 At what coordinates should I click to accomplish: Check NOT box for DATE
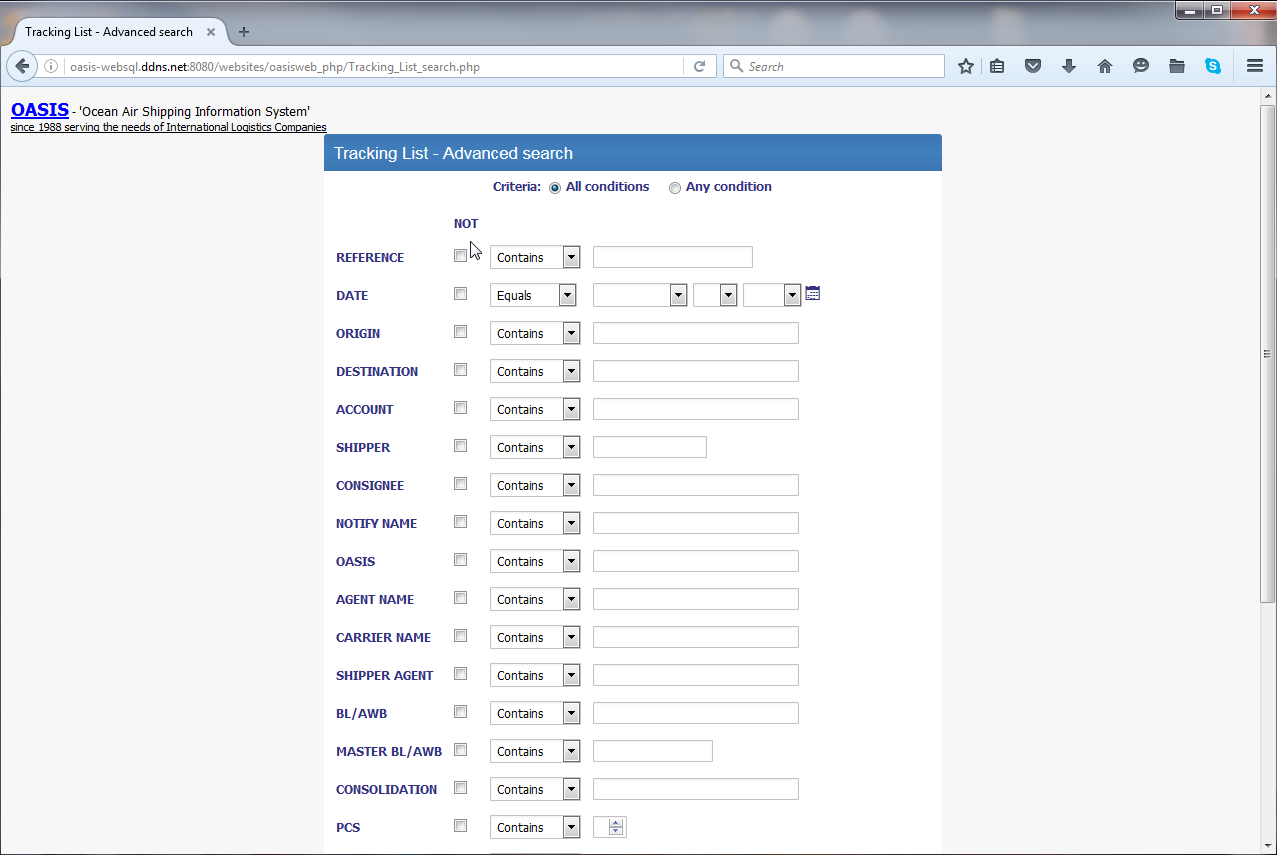point(461,294)
